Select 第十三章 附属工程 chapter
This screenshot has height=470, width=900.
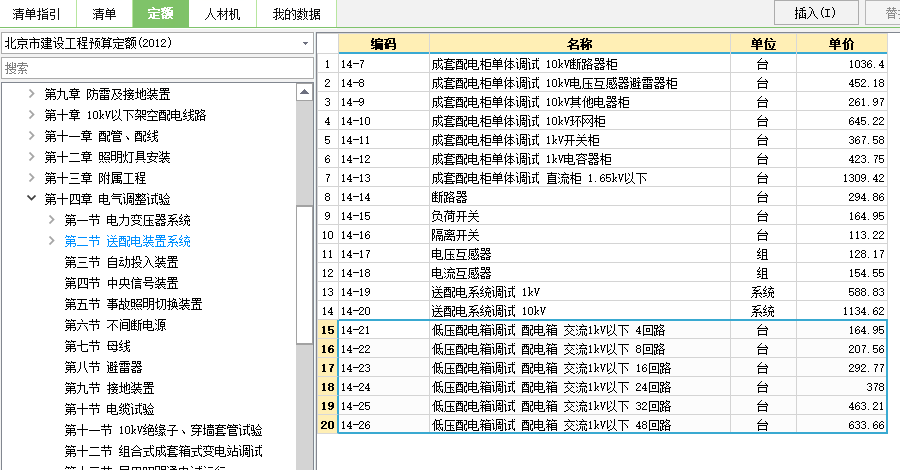[x=95, y=178]
